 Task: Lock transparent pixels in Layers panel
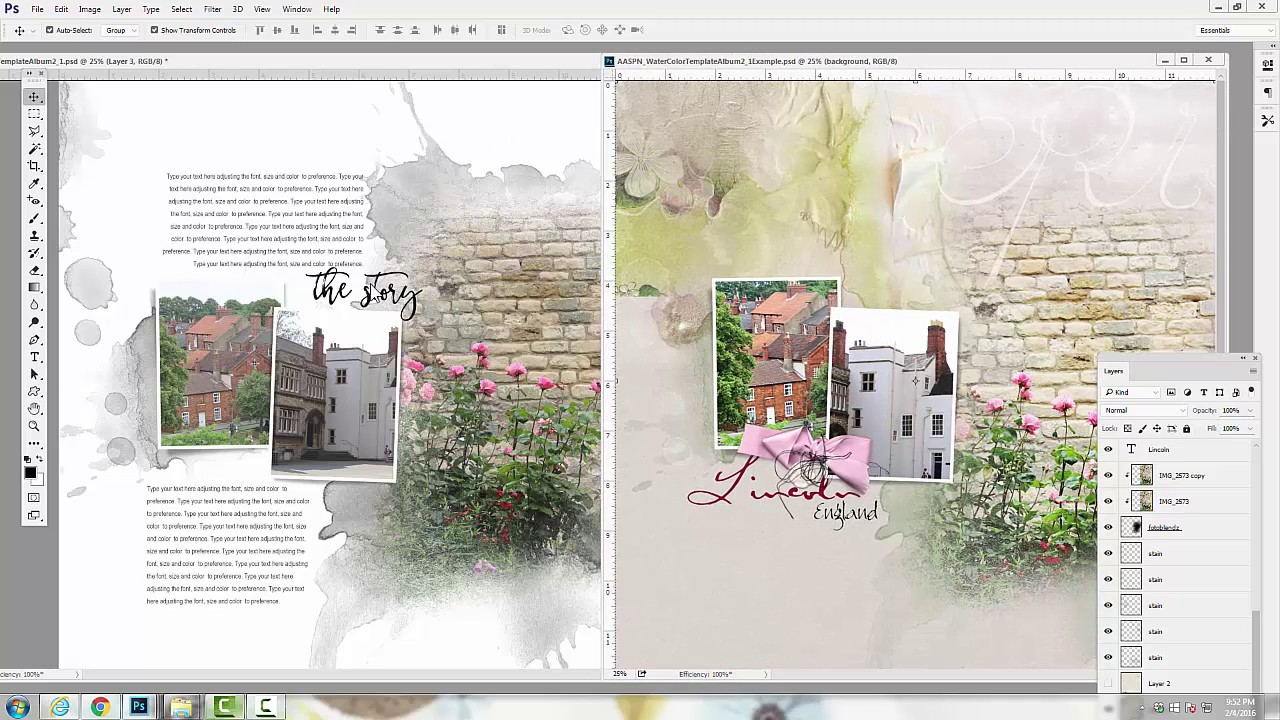coord(1128,428)
